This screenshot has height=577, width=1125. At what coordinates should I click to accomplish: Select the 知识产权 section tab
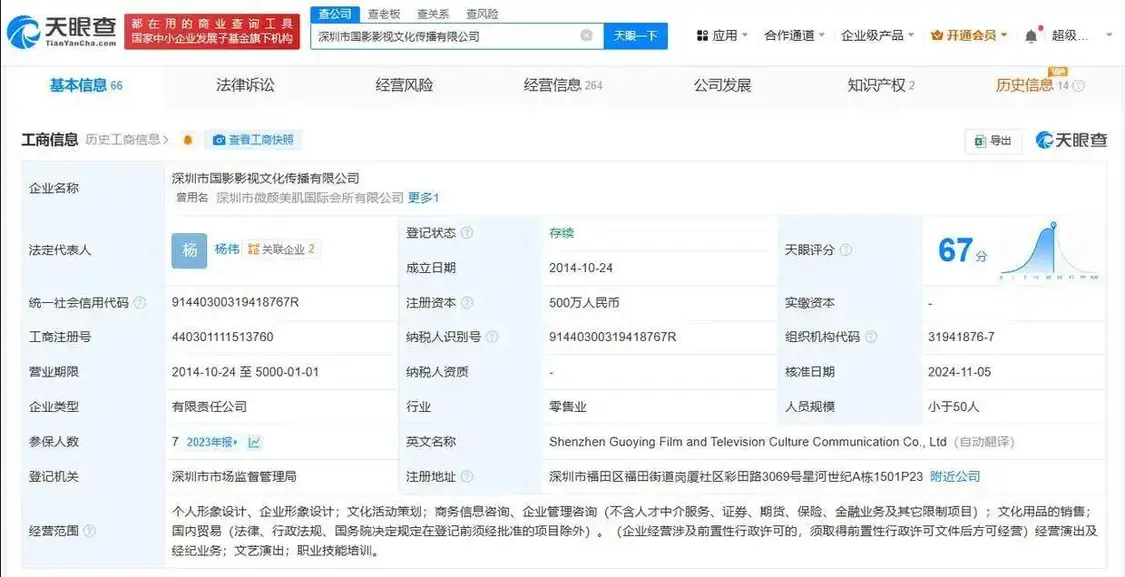(x=881, y=85)
